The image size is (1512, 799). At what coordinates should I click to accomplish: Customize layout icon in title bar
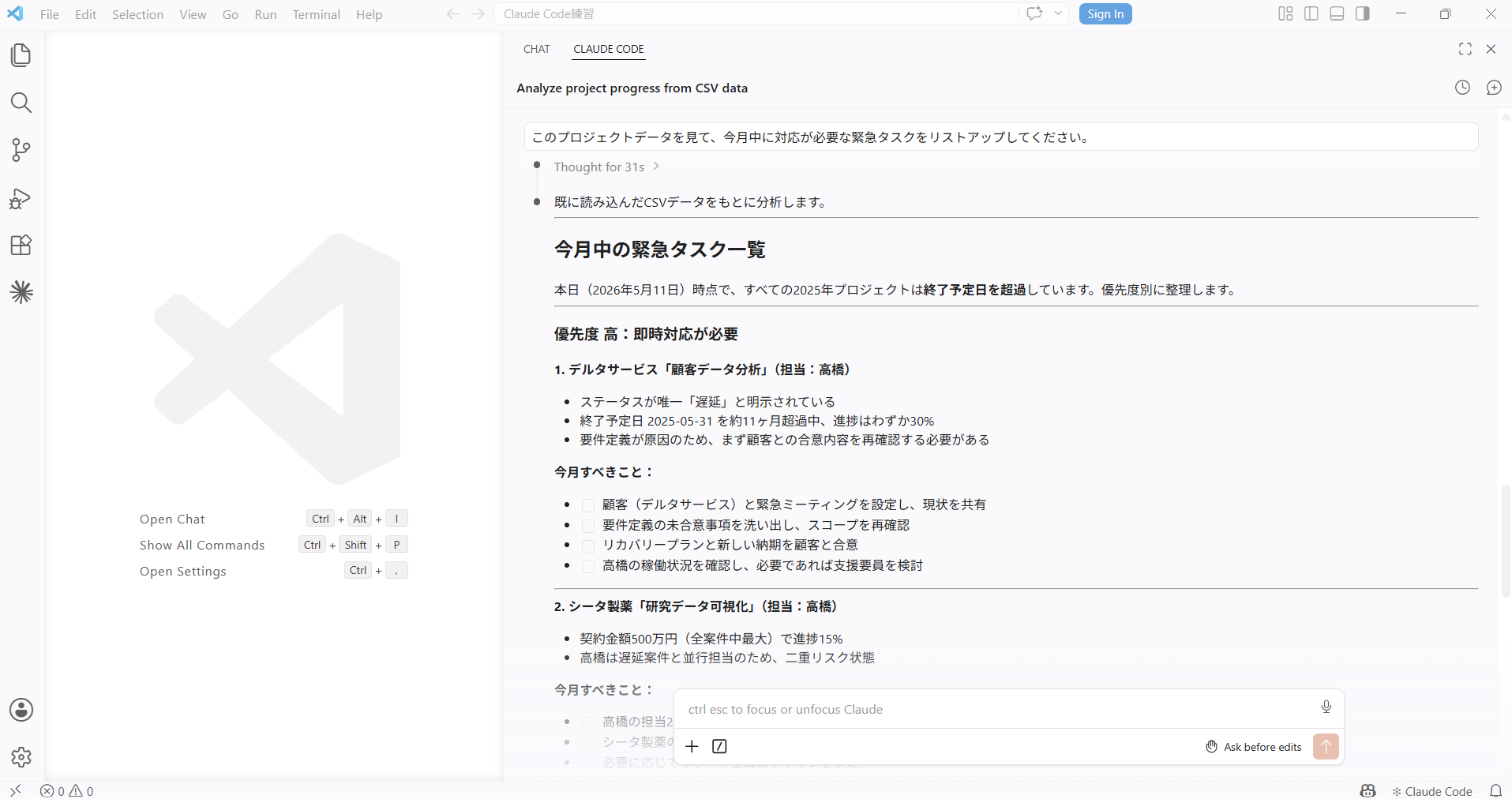point(1285,13)
